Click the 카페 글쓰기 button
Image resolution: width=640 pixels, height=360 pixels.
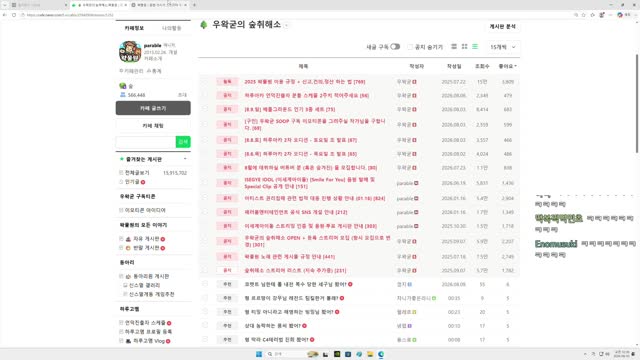[153, 108]
